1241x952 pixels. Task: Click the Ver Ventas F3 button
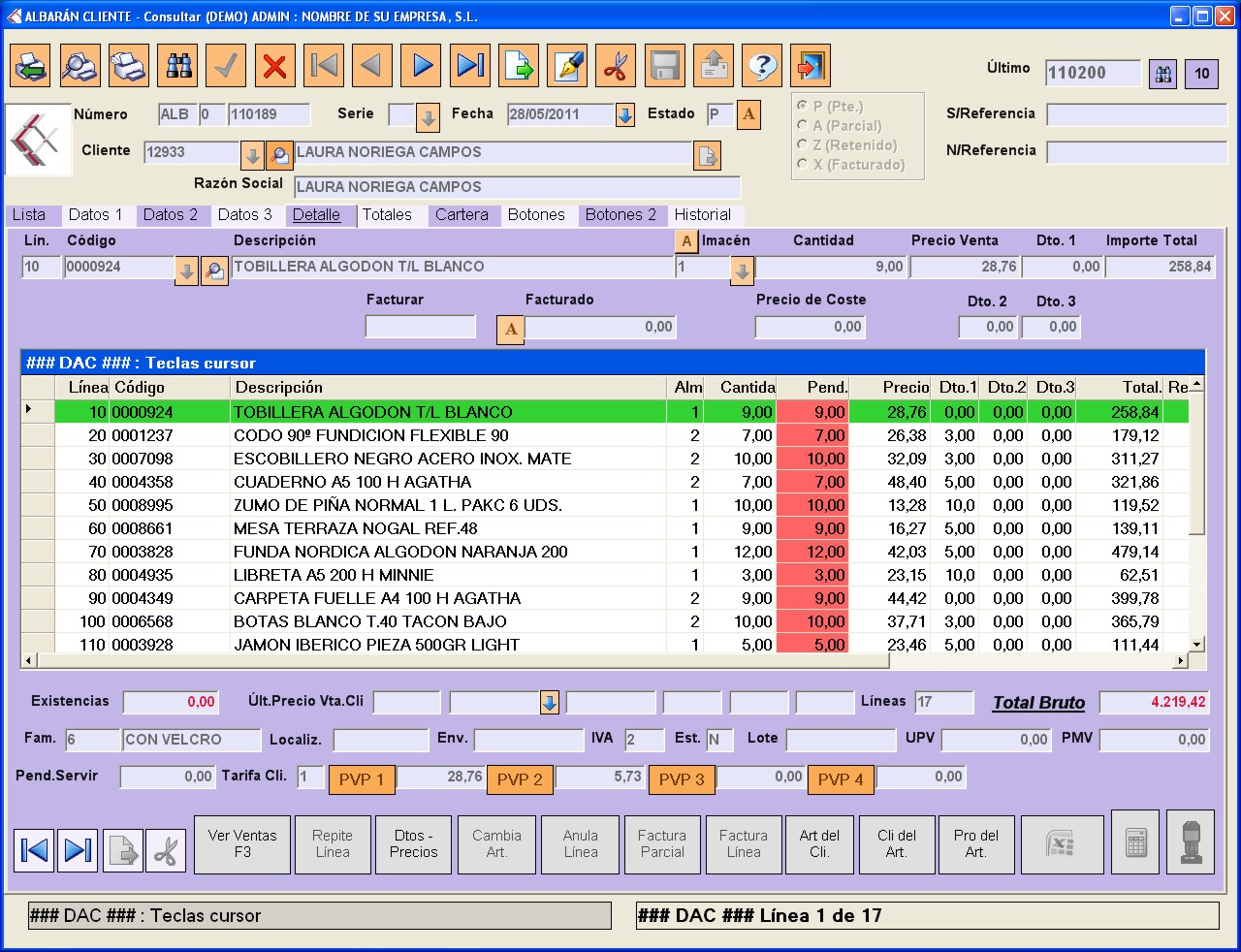pyautogui.click(x=242, y=844)
